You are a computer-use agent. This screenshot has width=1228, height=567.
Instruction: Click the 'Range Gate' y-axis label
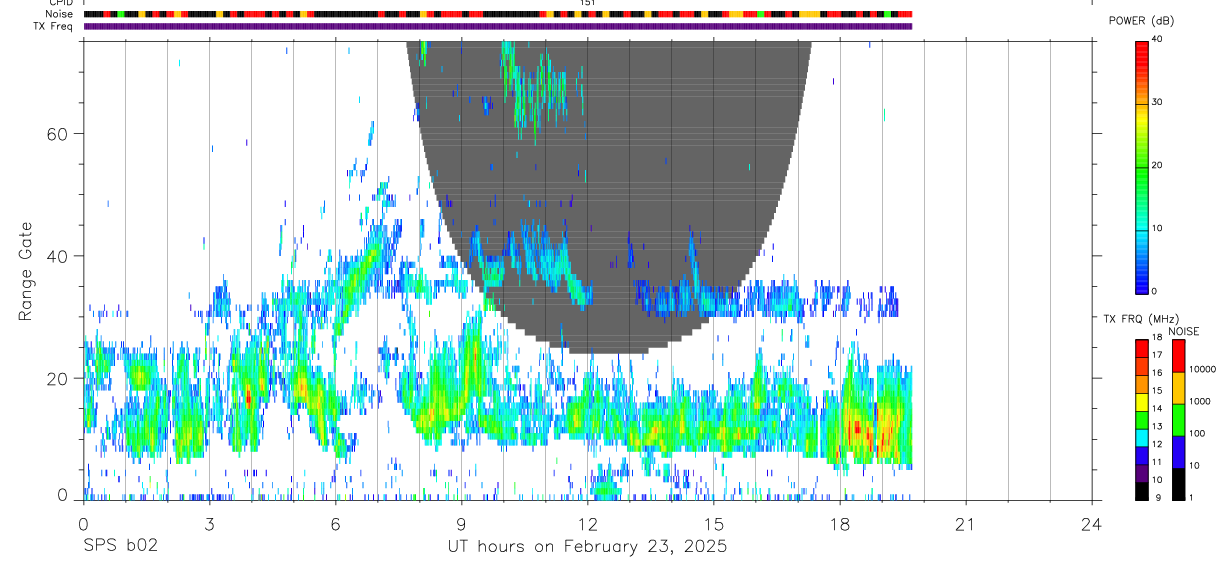[x=27, y=271]
